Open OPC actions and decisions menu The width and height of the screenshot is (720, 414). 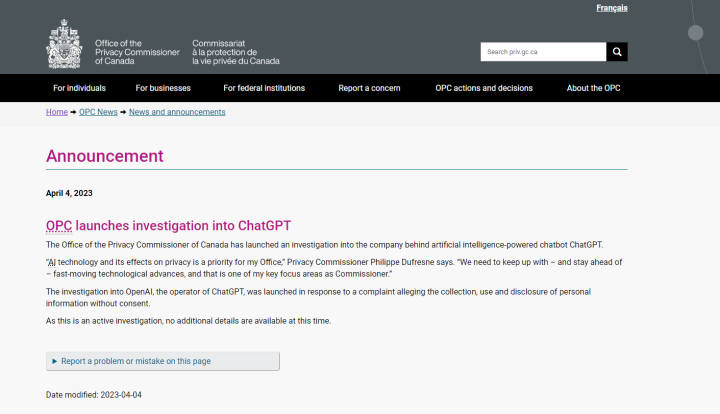(x=484, y=88)
